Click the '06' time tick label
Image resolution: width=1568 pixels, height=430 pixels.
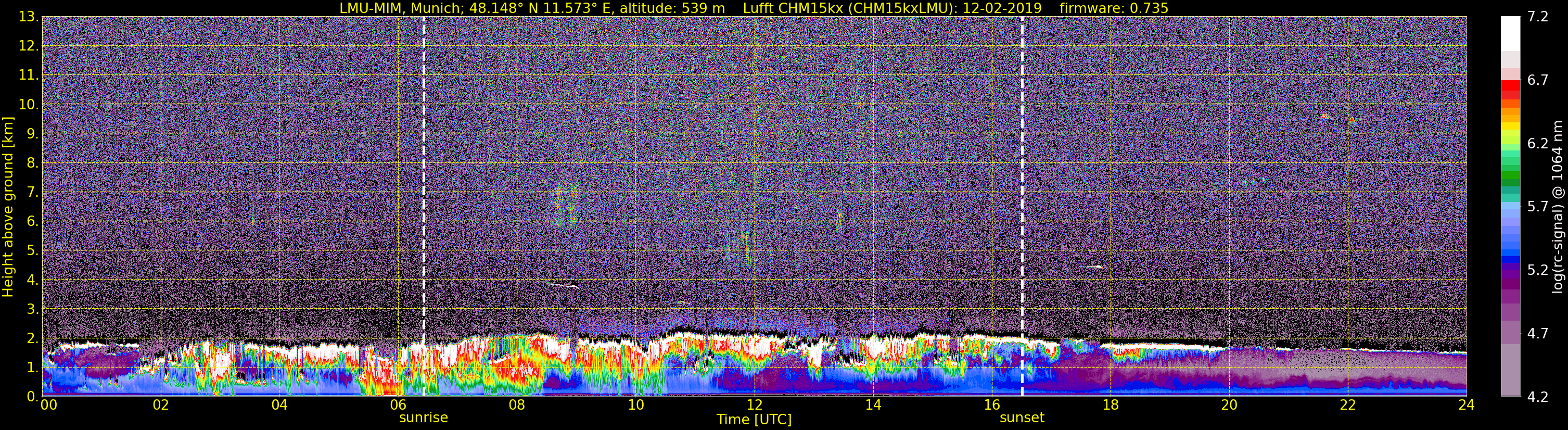coord(398,405)
